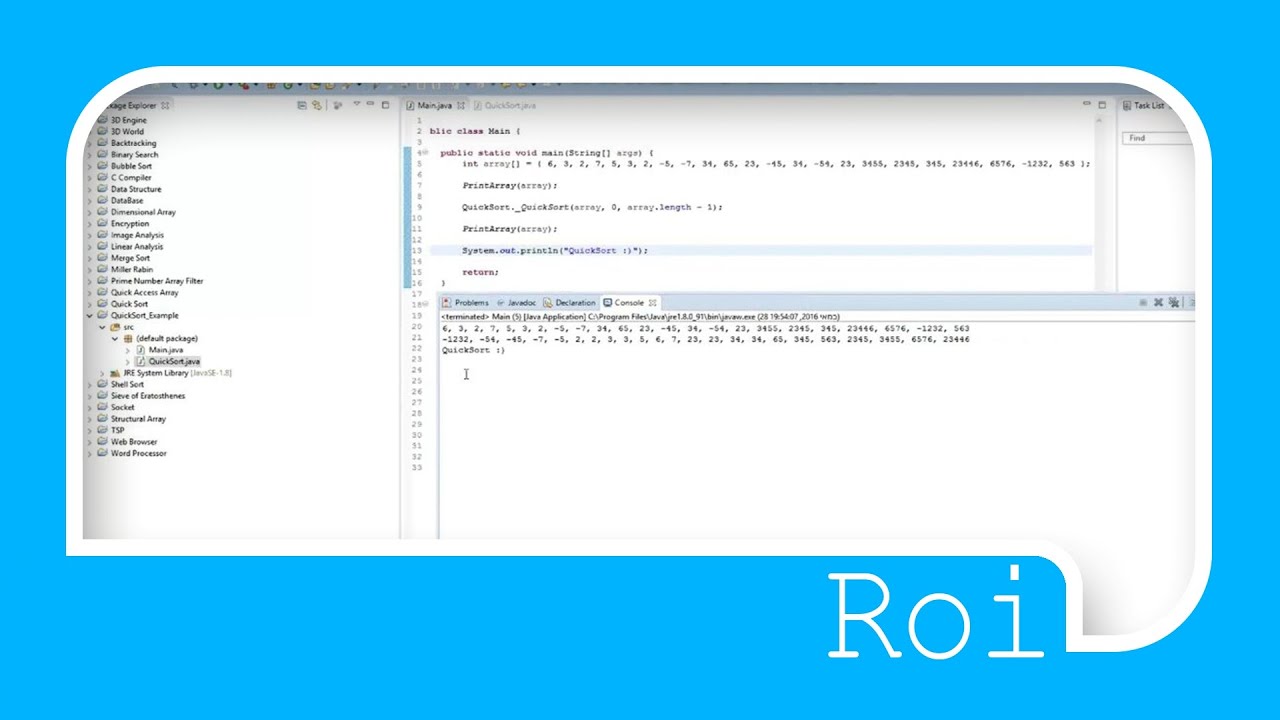
Task: Open the Problems tab
Action: click(466, 302)
